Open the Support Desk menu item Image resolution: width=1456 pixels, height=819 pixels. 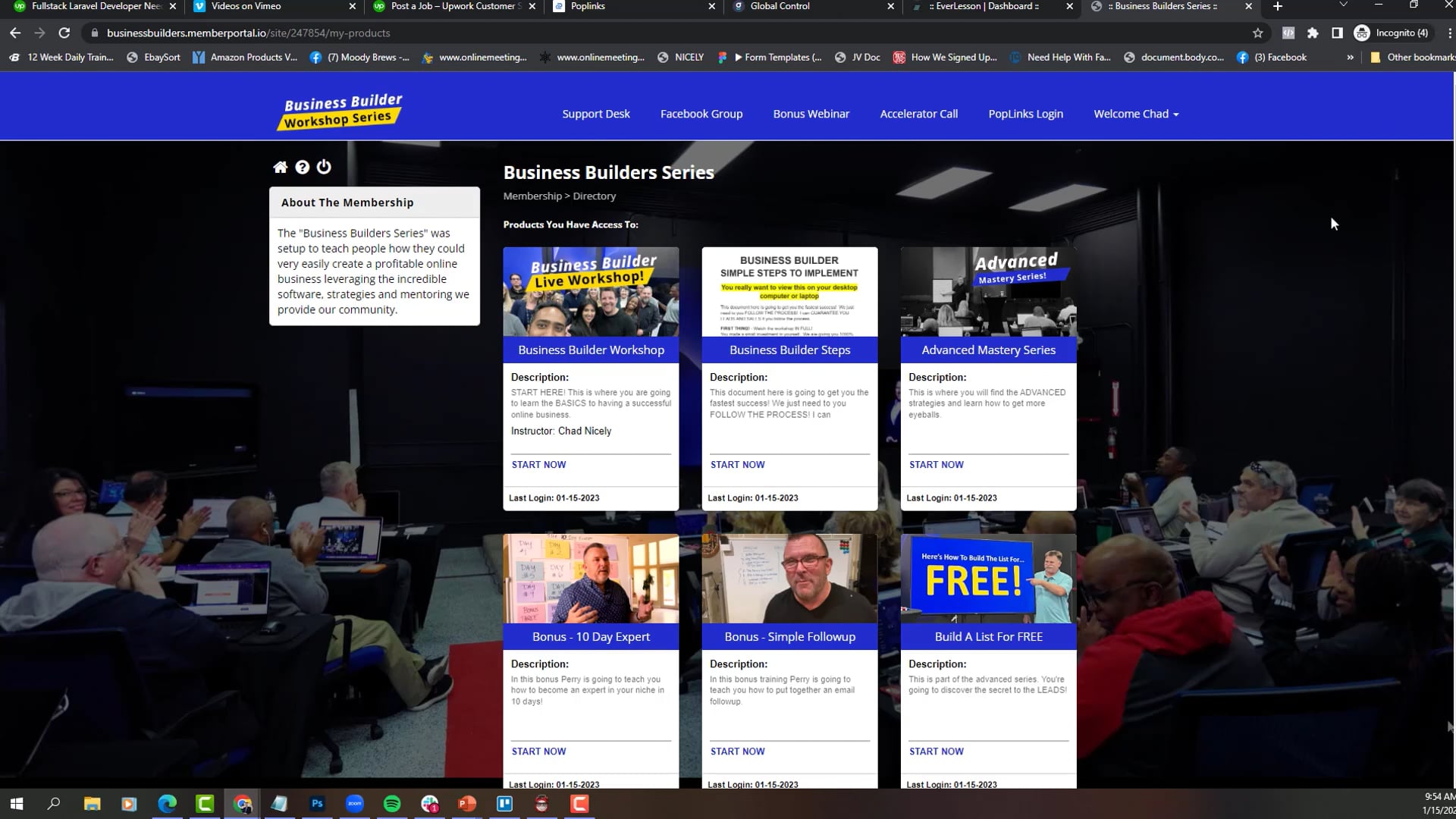tap(596, 114)
